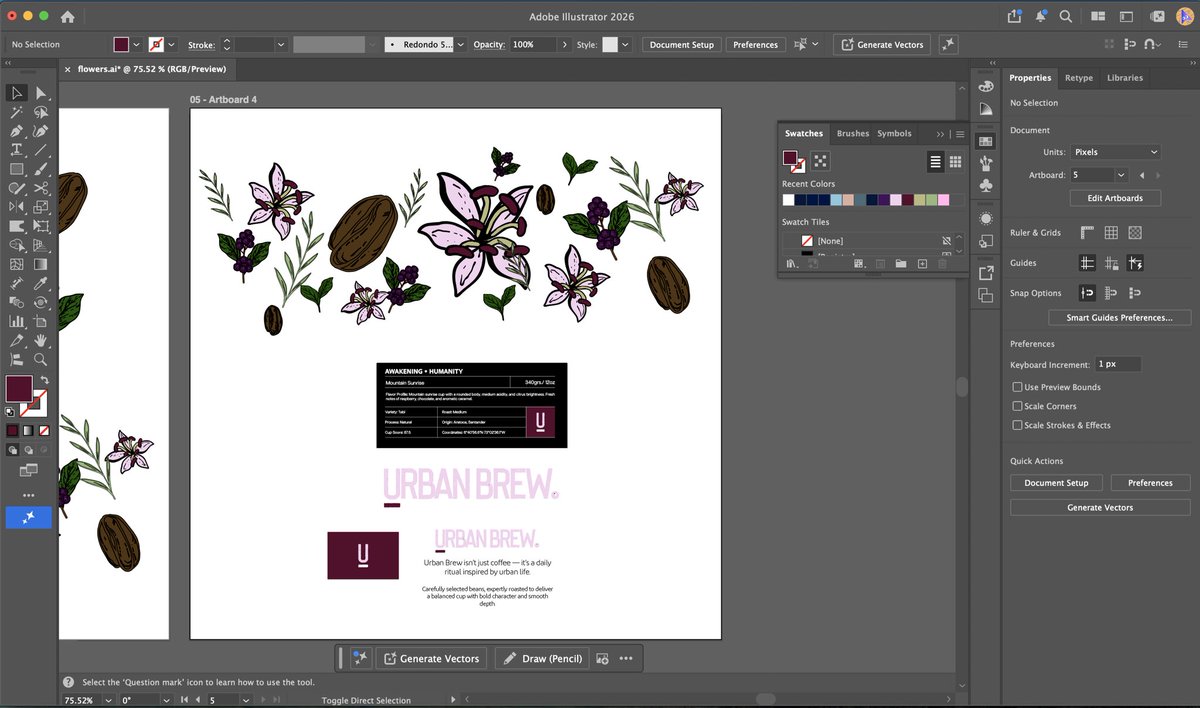Select the Eyedropper tool

tap(41, 282)
